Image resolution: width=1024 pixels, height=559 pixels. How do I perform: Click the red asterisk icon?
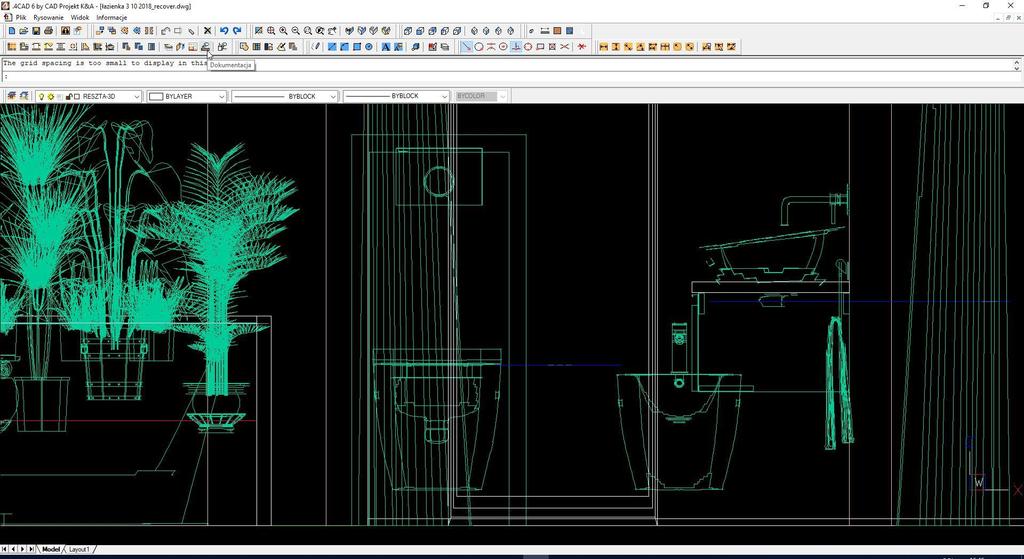point(581,46)
